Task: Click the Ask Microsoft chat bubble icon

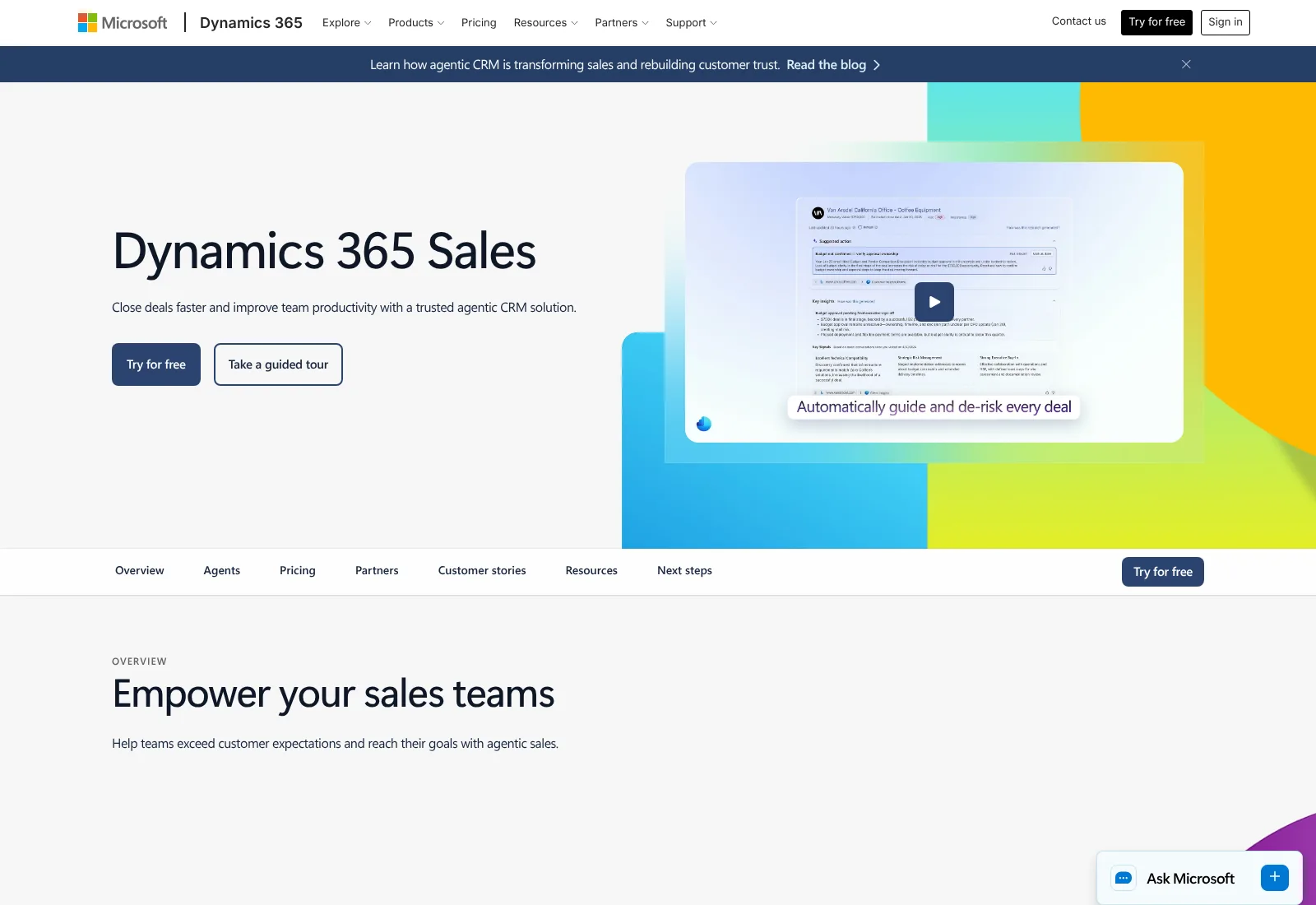Action: point(1124,878)
